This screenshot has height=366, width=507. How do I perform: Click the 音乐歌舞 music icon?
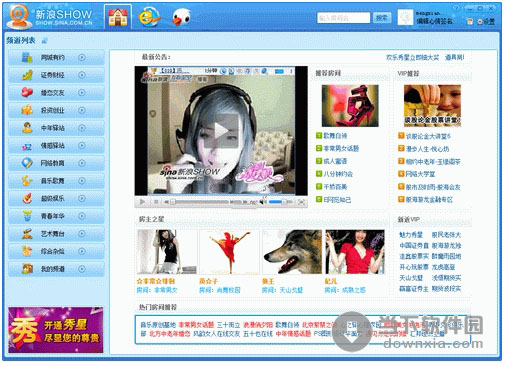(x=27, y=181)
